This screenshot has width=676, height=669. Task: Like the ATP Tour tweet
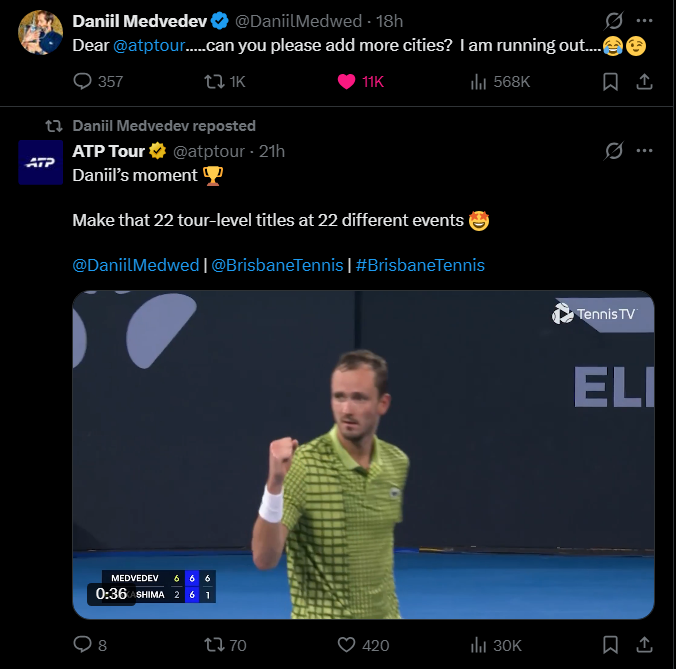[x=346, y=645]
